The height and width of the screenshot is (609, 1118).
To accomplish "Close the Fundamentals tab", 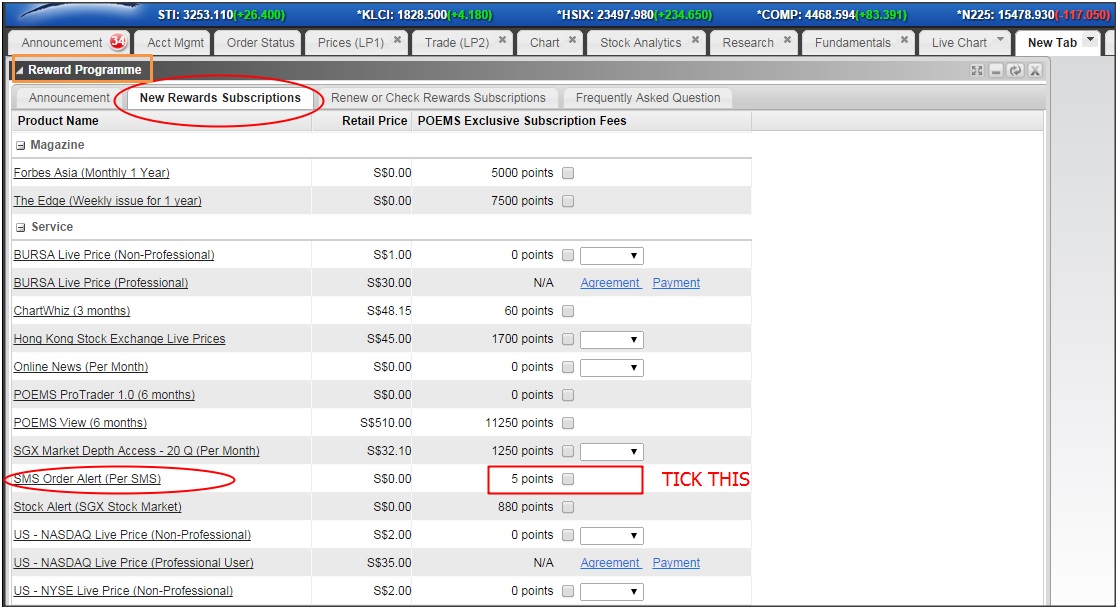I will pos(904,40).
